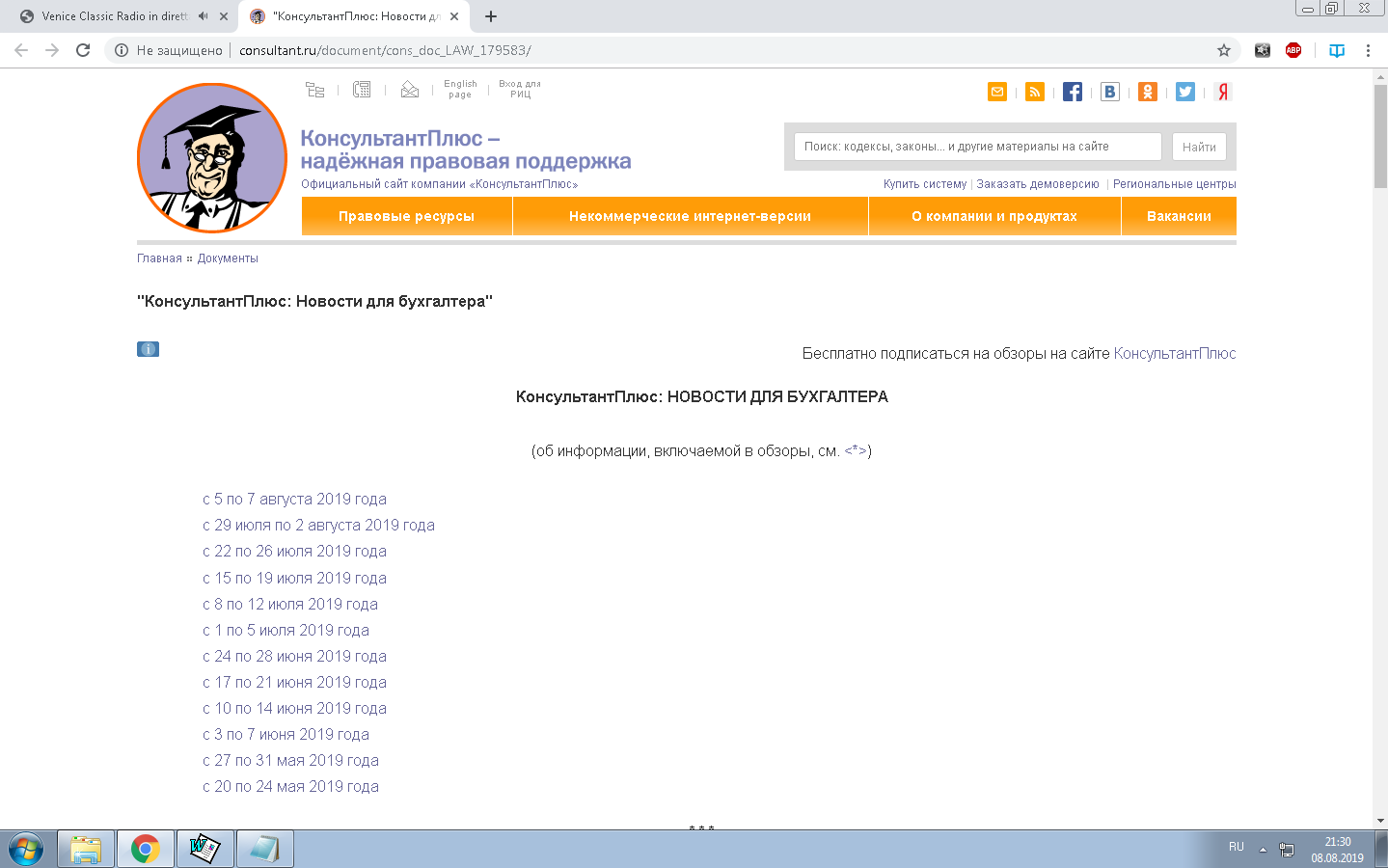1388x868 pixels.
Task: Open 'Купить систему' link
Action: [x=925, y=184]
